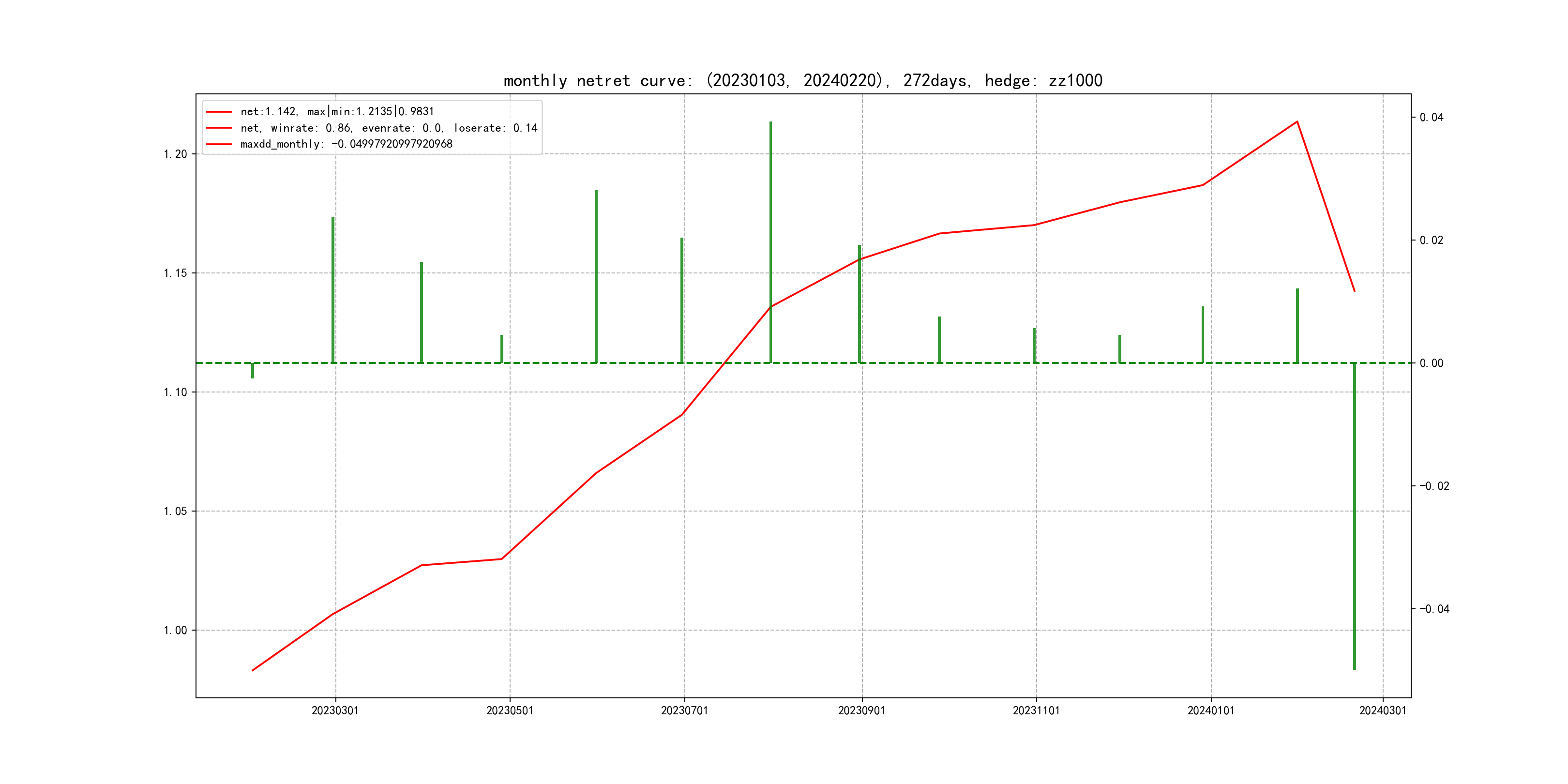The image size is (1568, 784).
Task: Click the 20240301 x-axis tick label
Action: pos(1382,711)
